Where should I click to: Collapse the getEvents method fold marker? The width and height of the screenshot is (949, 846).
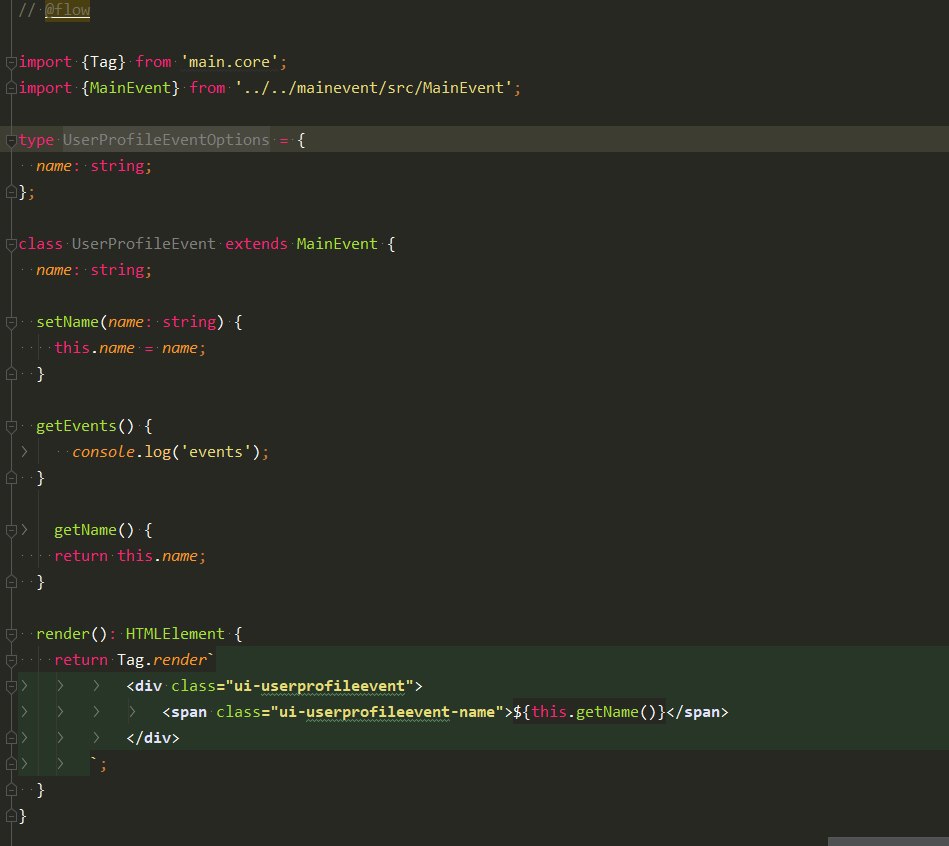[x=11, y=427]
